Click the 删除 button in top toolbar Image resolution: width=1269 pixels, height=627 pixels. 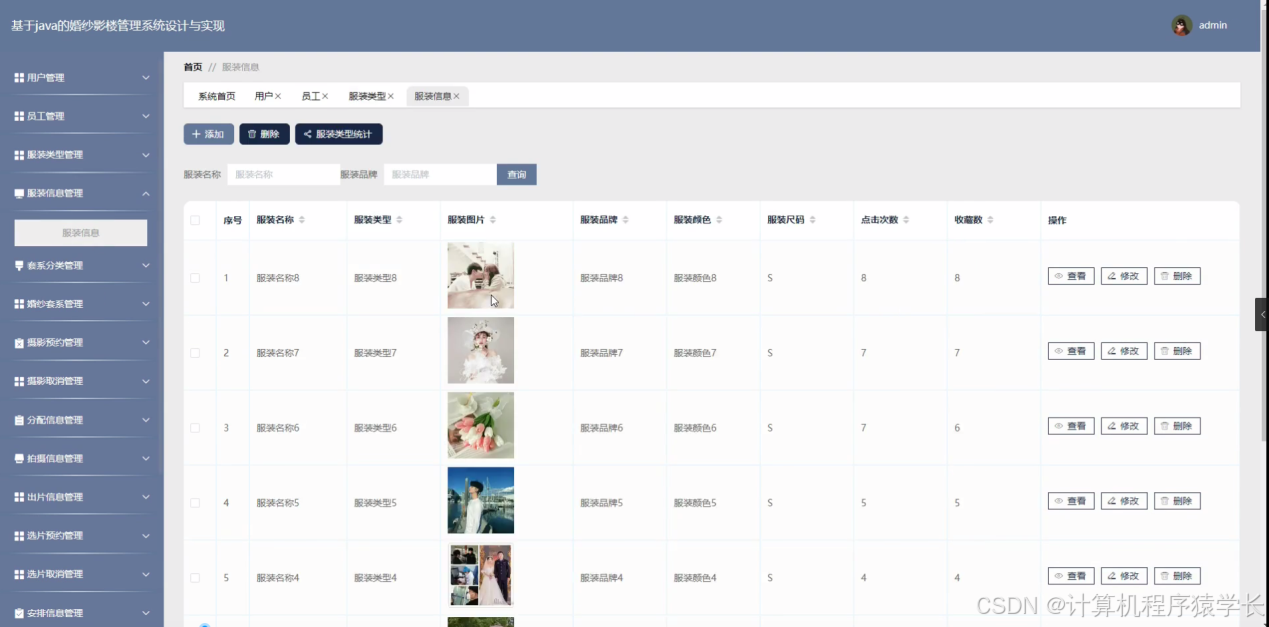coord(264,134)
